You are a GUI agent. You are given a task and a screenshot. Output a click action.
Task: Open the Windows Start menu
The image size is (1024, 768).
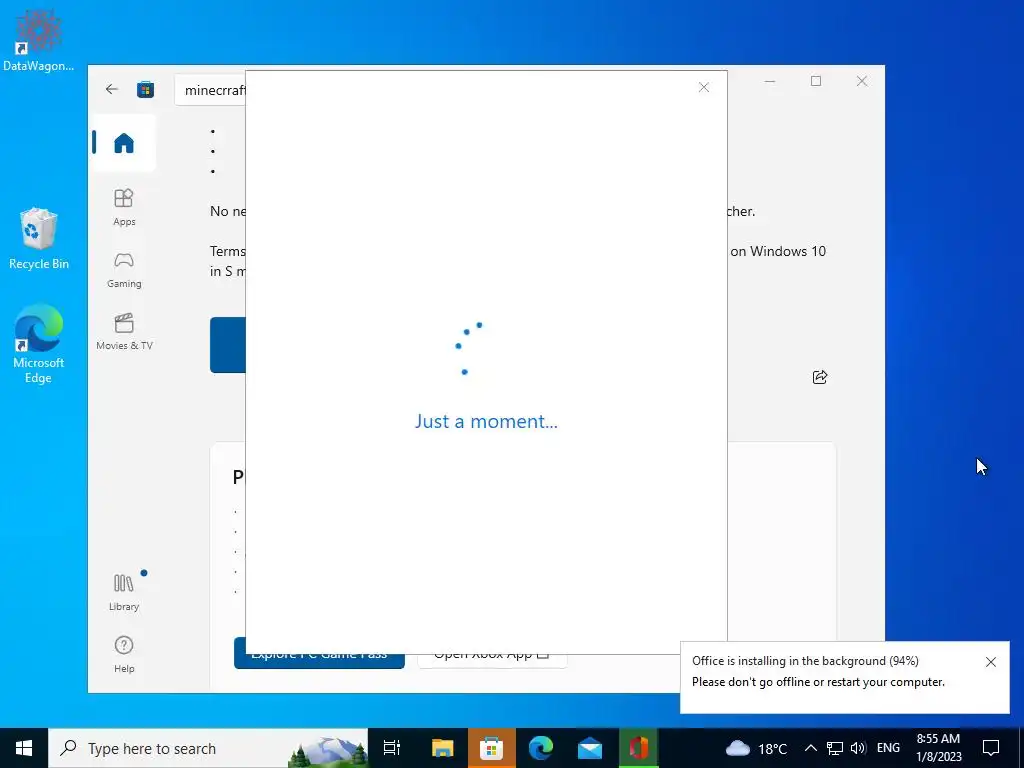(x=24, y=748)
